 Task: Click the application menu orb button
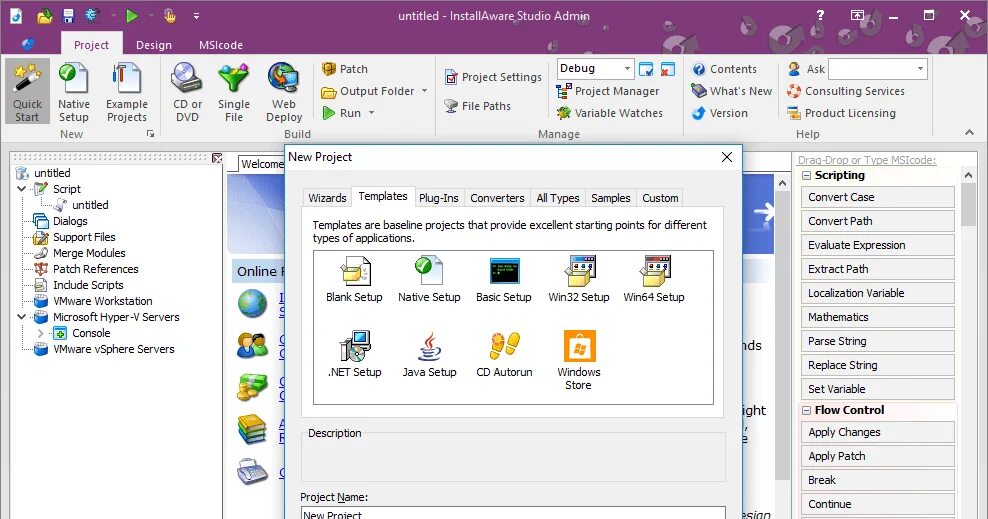click(x=27, y=44)
